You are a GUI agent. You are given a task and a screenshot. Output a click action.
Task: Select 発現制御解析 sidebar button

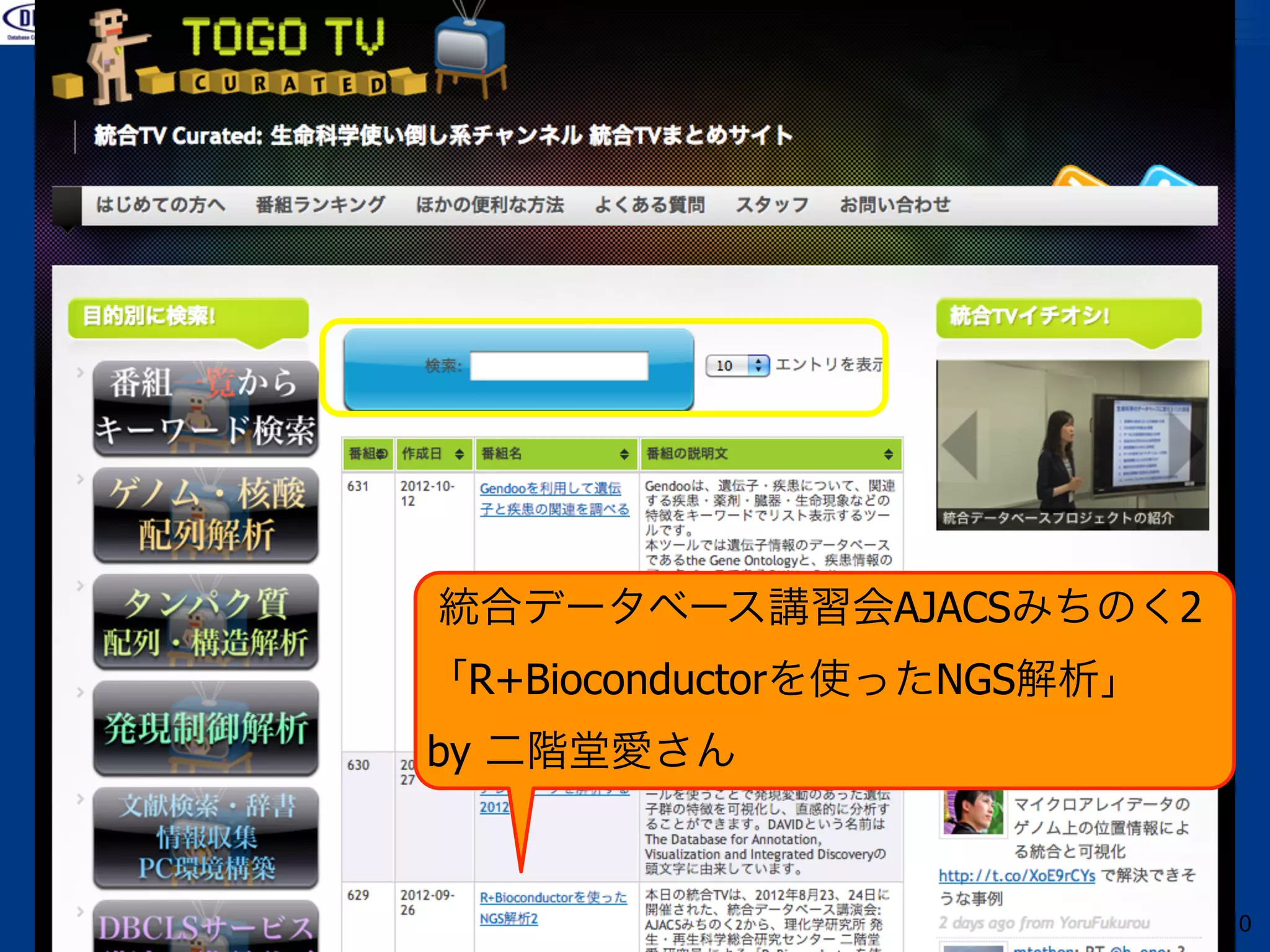(x=205, y=728)
